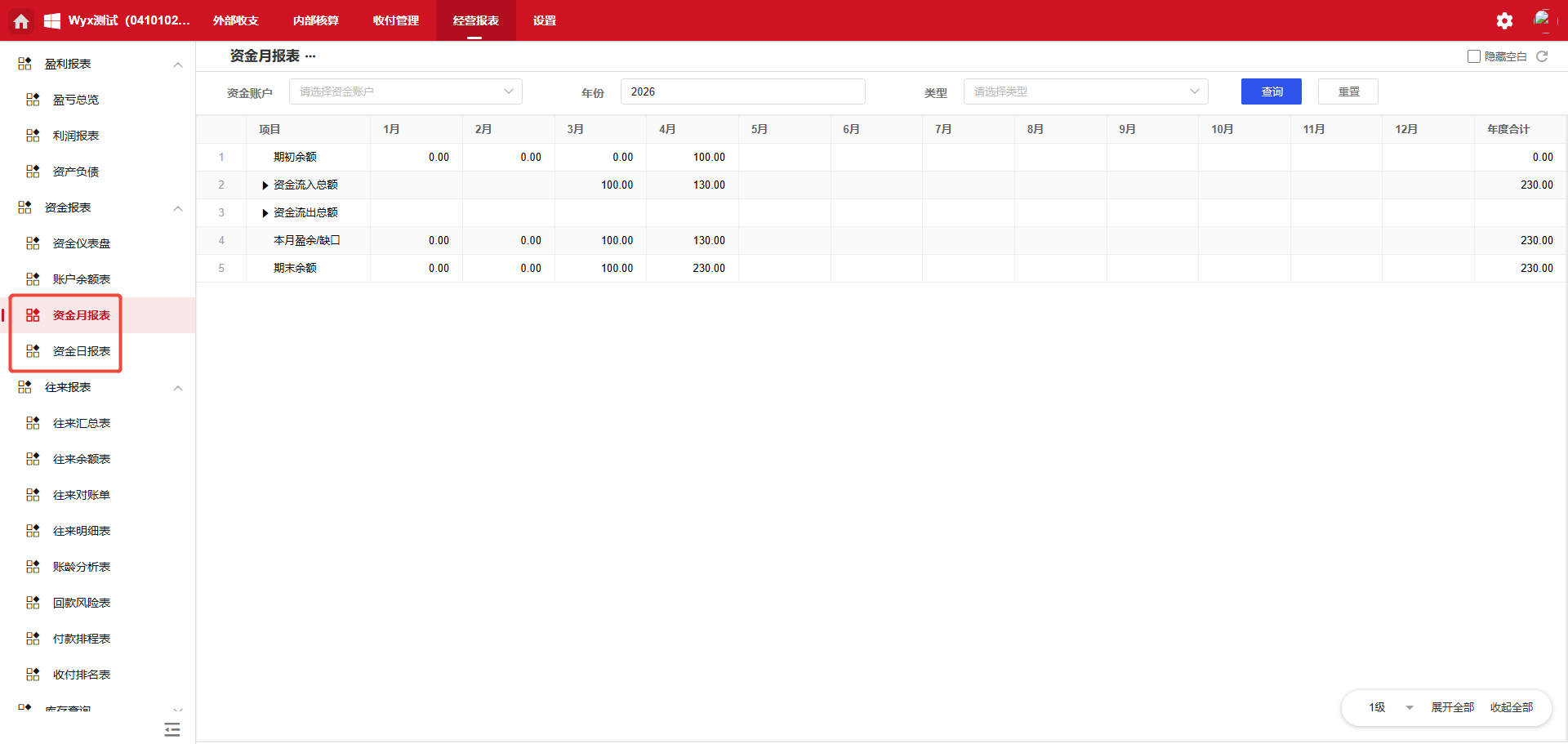
Task: Open the 类型 dropdown selector
Action: (1085, 91)
